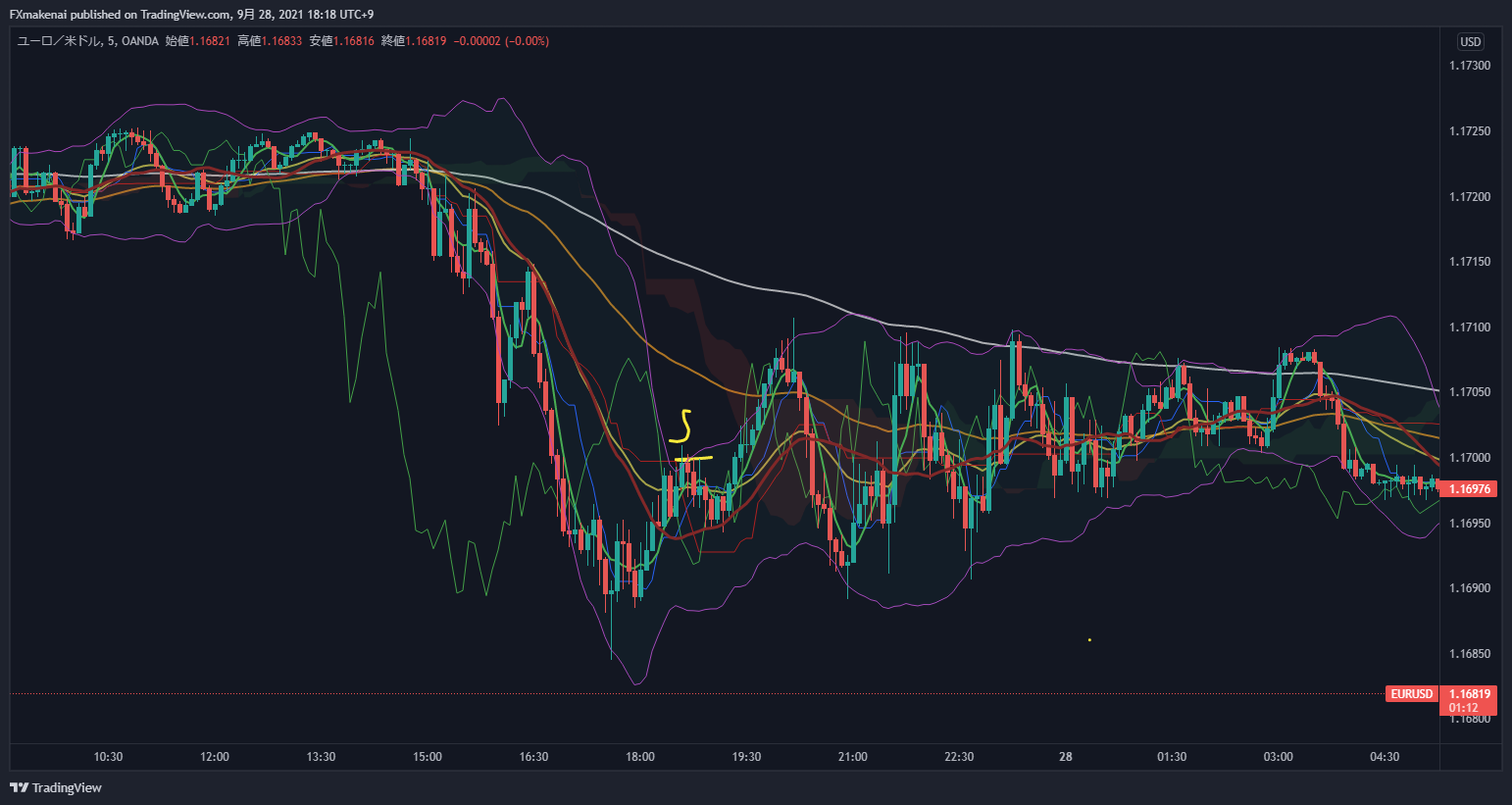Click the 1.17250 price axis label
This screenshot has height=805, width=1512.
pos(1470,131)
